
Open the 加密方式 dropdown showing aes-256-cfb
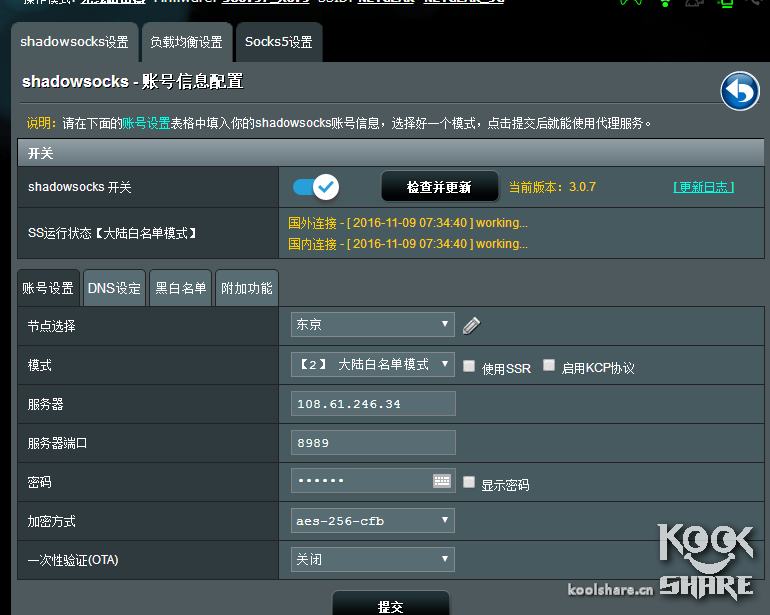point(373,521)
